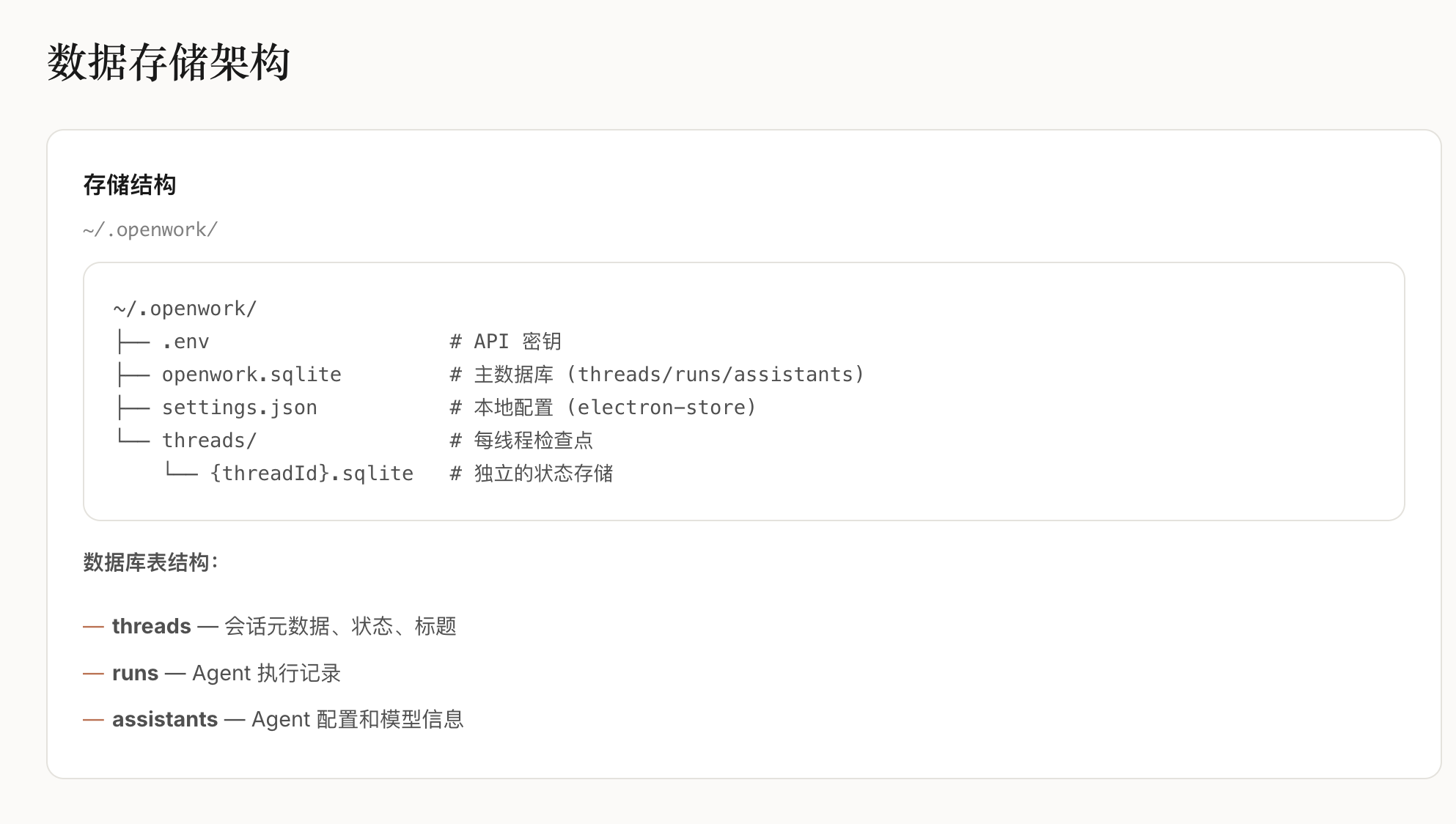
Task: Click the bold runs list item
Action: click(x=135, y=673)
